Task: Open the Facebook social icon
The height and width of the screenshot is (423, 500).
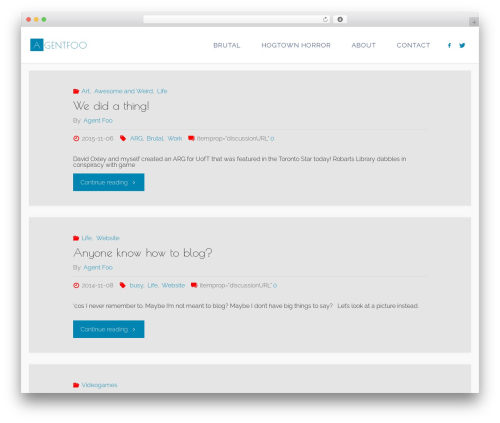Action: (449, 45)
